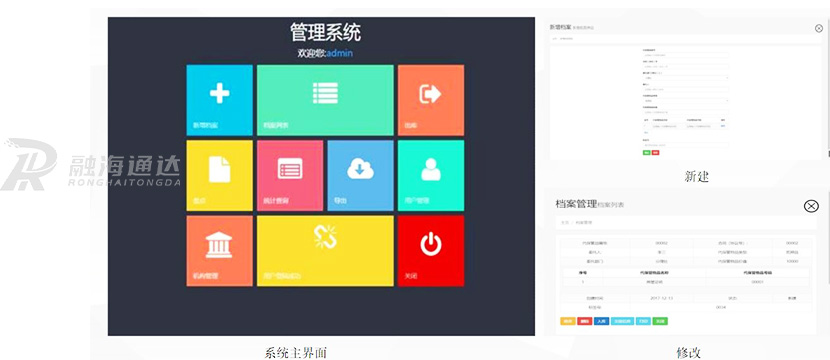Click the small light-blue button in 档案管理

coord(643,321)
